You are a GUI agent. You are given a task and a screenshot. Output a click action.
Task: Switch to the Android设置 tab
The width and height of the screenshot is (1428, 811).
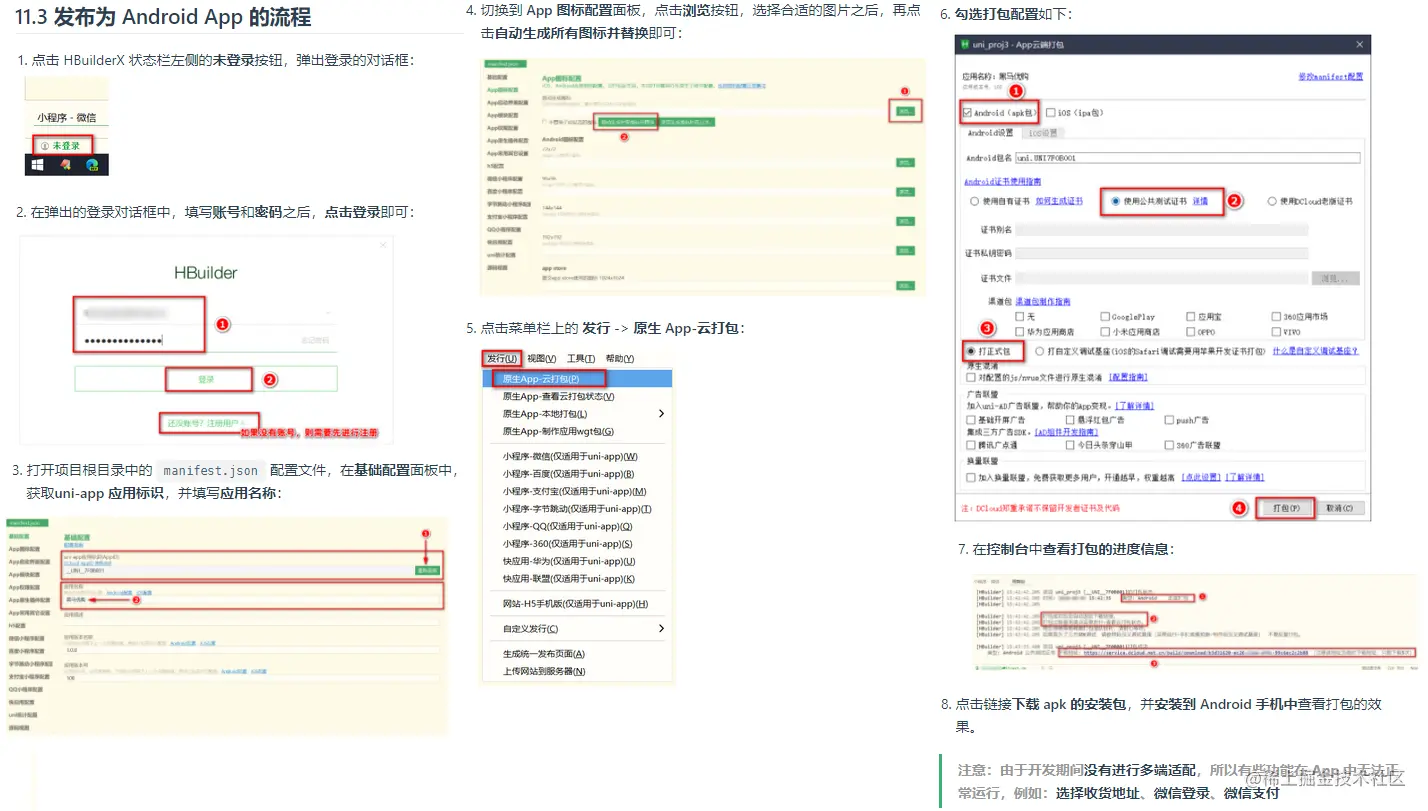990,132
